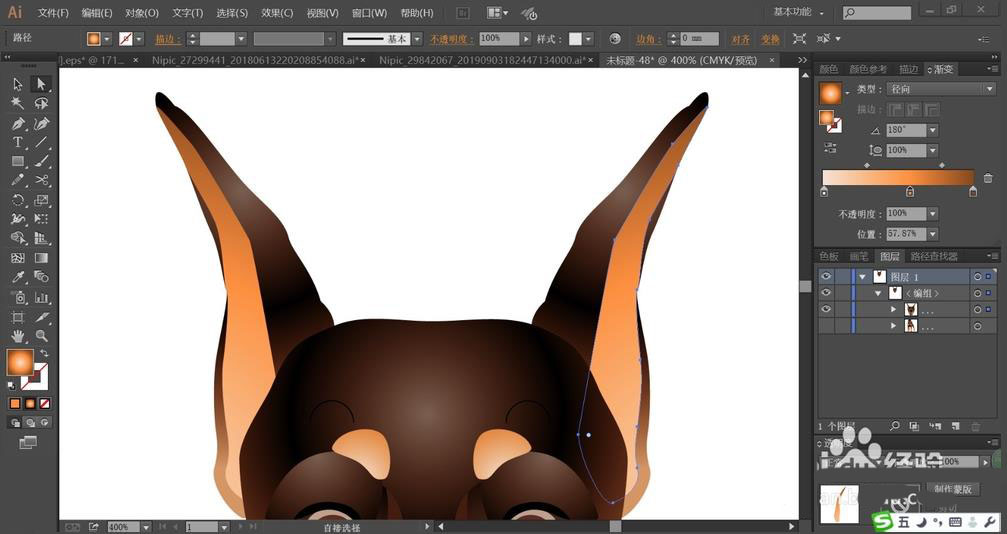Select the Hand tool
The image size is (1007, 534).
click(x=18, y=335)
